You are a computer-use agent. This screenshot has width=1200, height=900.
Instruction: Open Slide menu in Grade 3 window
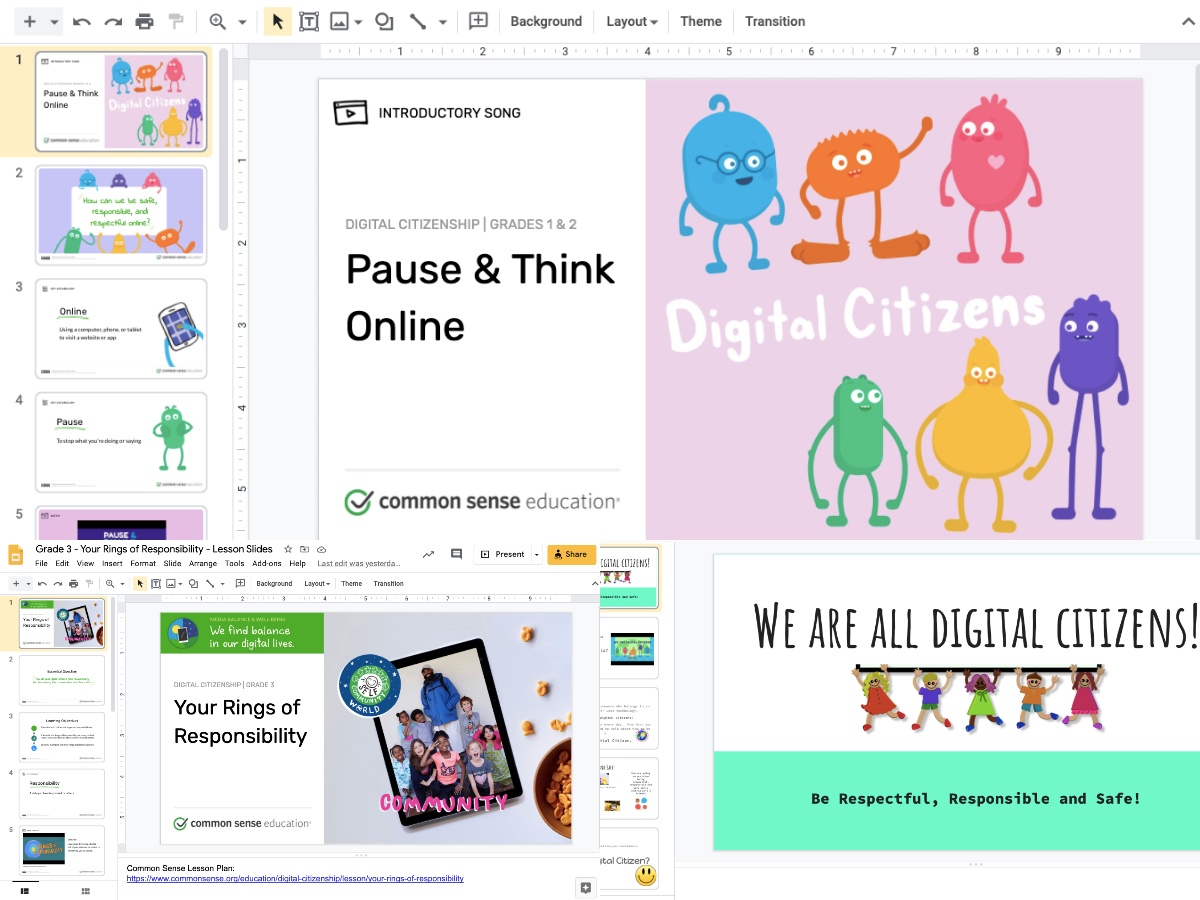coord(172,564)
